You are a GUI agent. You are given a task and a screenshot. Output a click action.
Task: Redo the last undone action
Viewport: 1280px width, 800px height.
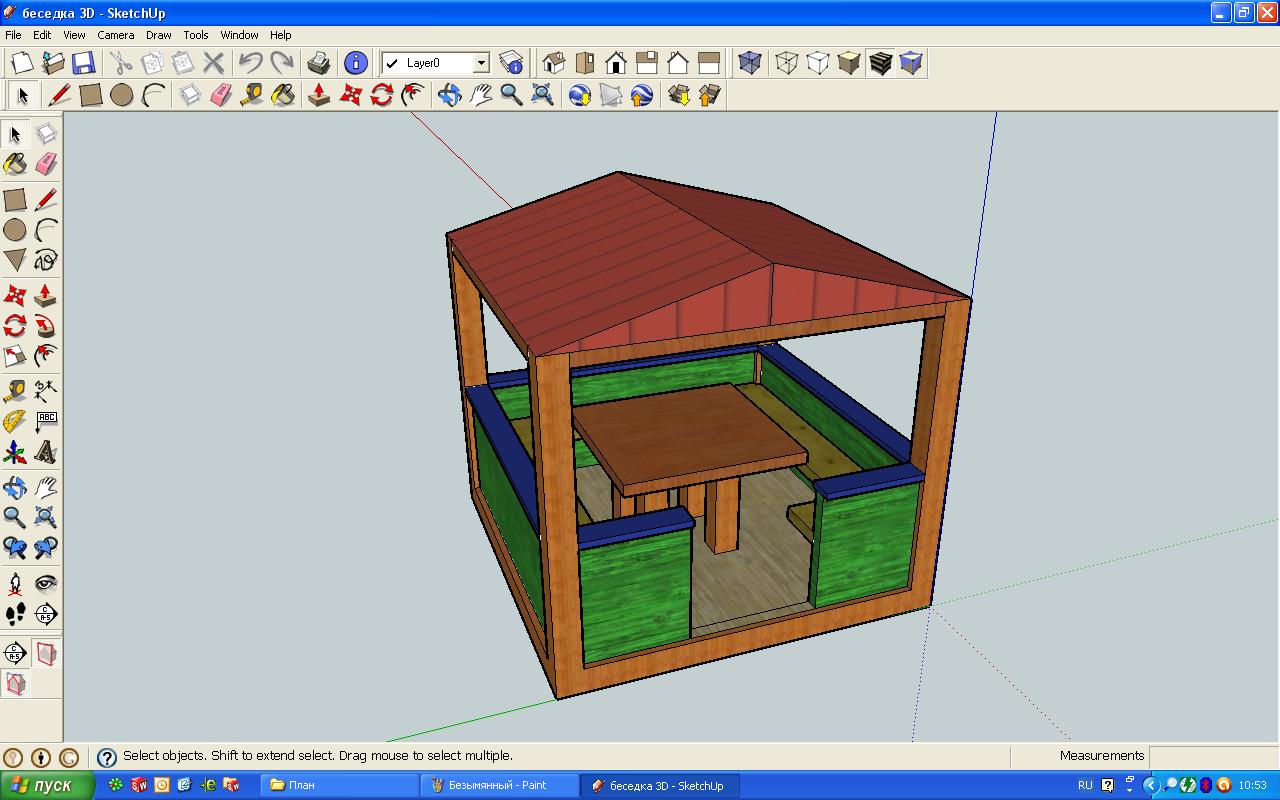(281, 63)
